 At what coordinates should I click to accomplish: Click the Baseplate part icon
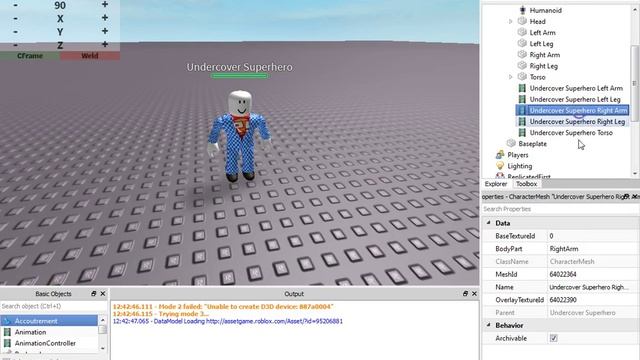point(511,143)
